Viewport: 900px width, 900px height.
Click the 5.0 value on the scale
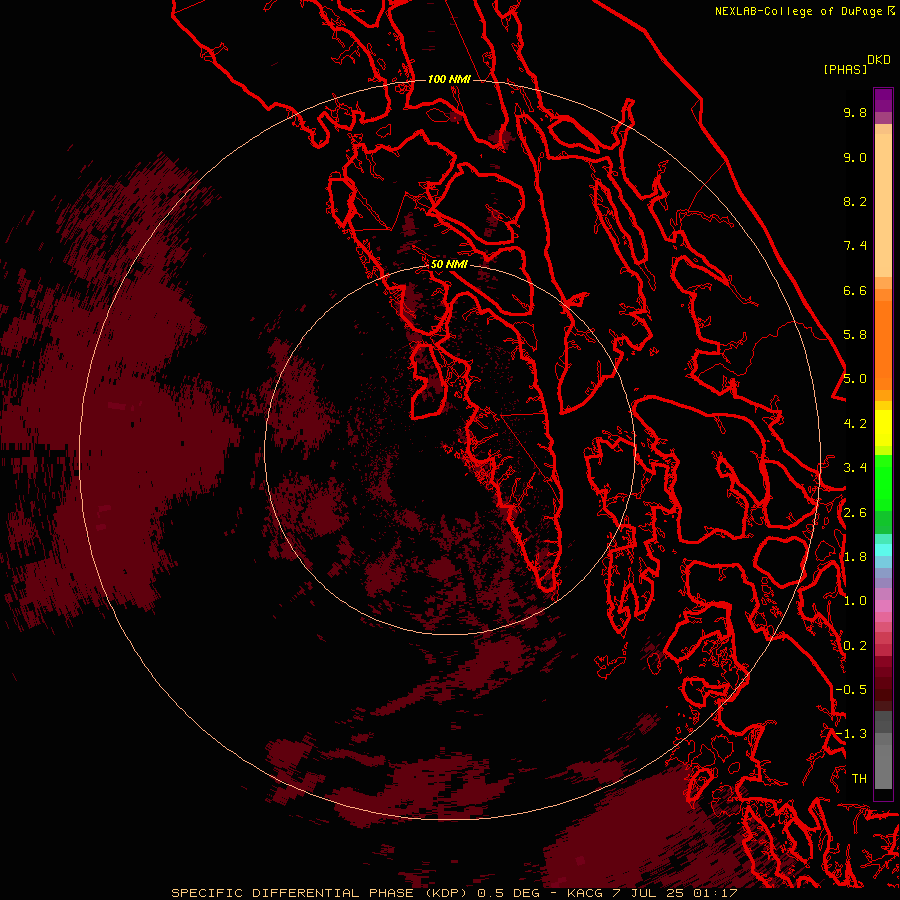pos(855,379)
